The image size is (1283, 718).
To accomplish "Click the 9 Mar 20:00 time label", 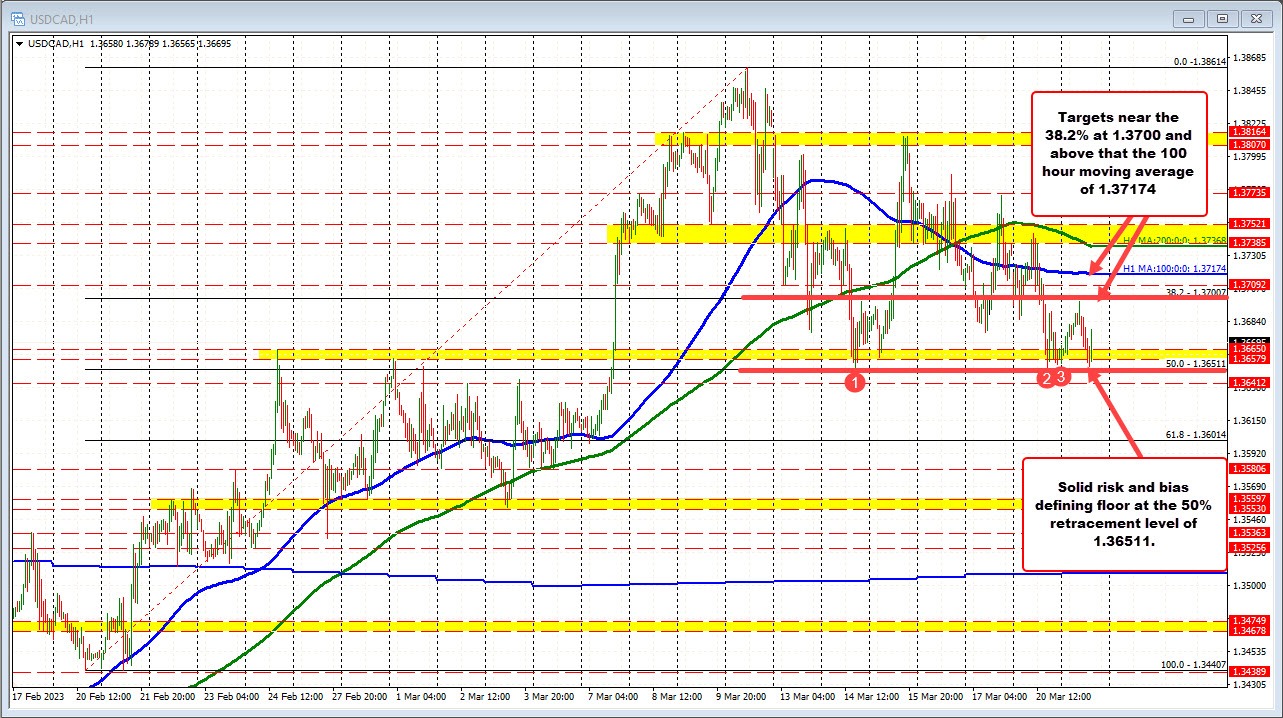I will tap(740, 695).
